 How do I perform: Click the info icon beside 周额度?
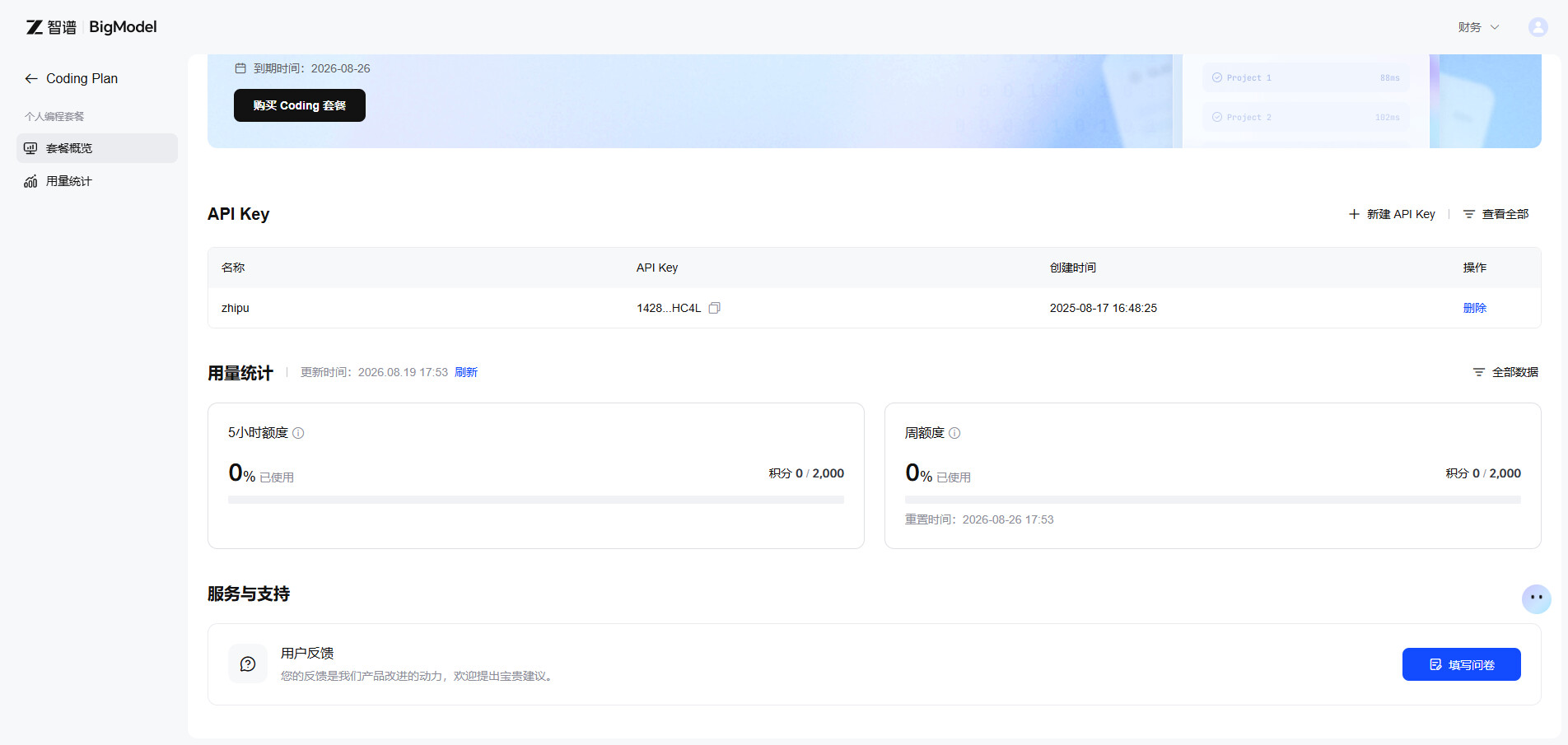click(954, 433)
